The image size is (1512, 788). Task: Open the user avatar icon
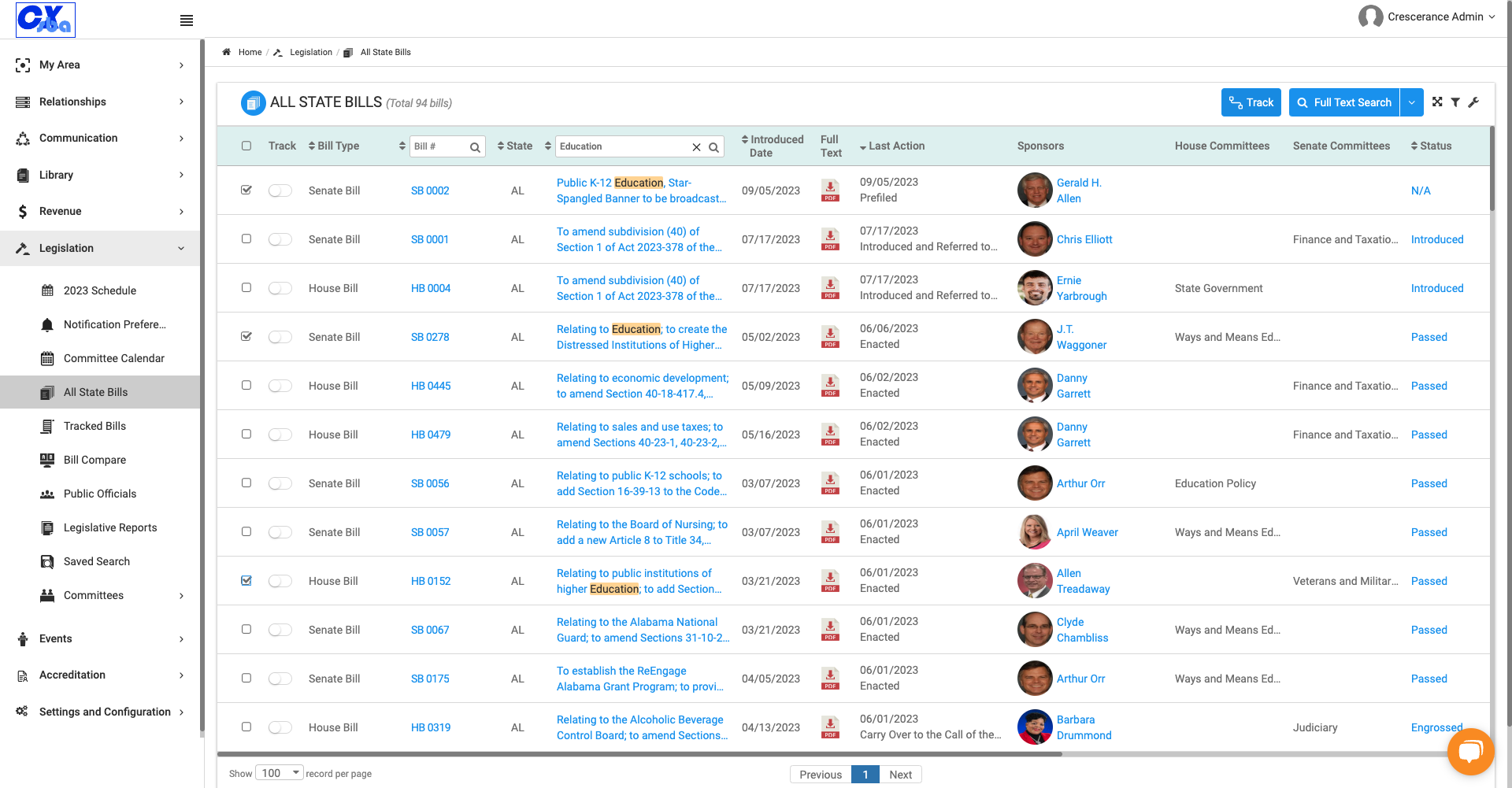[1370, 17]
